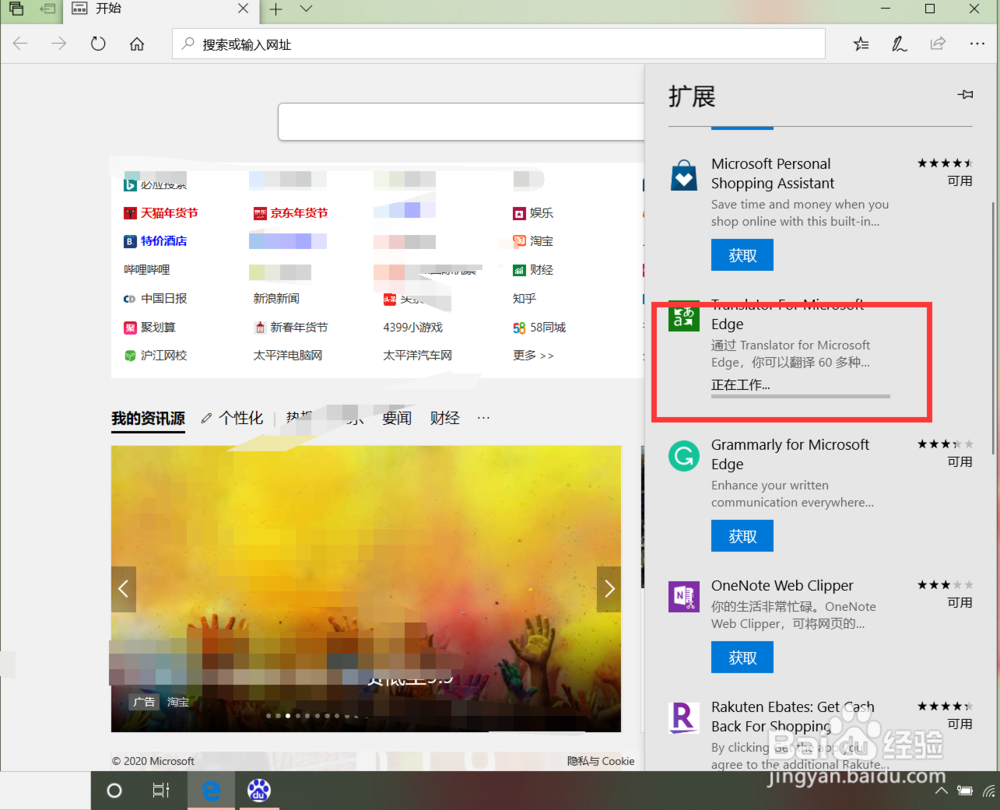Image resolution: width=1000 pixels, height=810 pixels.
Task: Open 太平洋电脑网 link
Action: pyautogui.click(x=288, y=355)
